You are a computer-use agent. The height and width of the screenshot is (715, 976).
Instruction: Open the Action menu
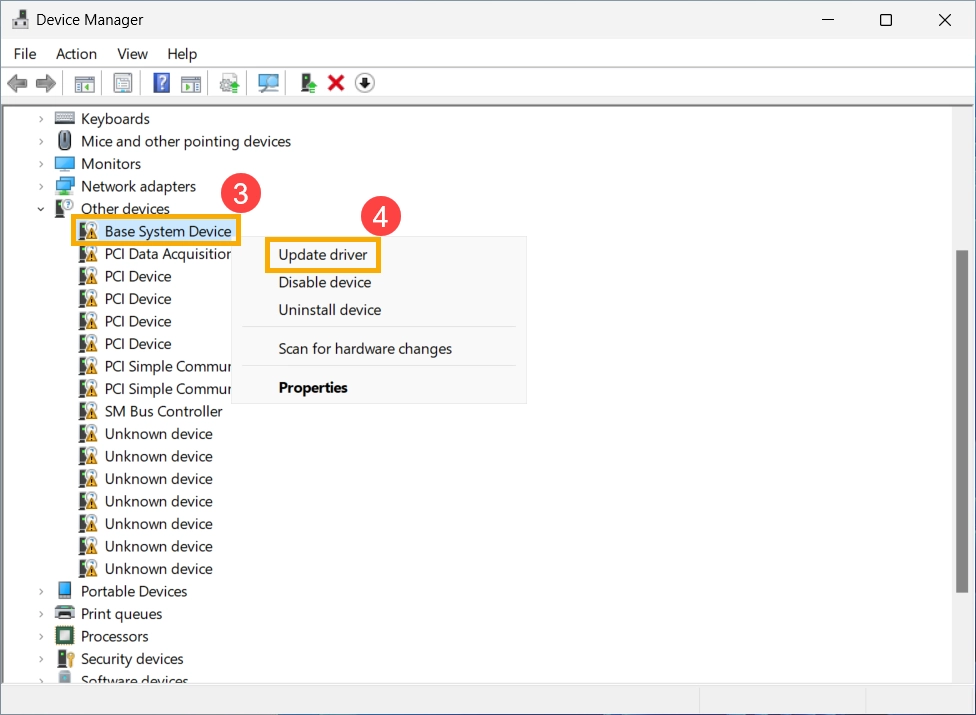(77, 54)
